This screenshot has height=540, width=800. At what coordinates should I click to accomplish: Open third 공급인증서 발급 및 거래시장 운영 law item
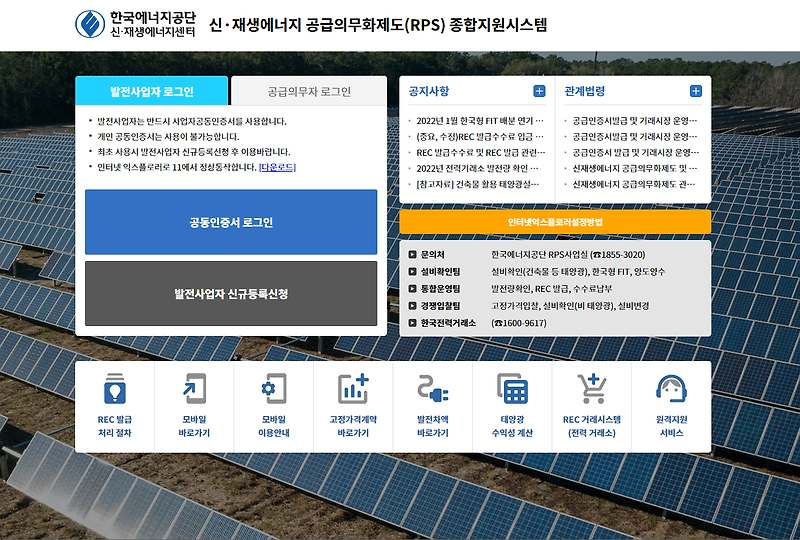click(635, 153)
